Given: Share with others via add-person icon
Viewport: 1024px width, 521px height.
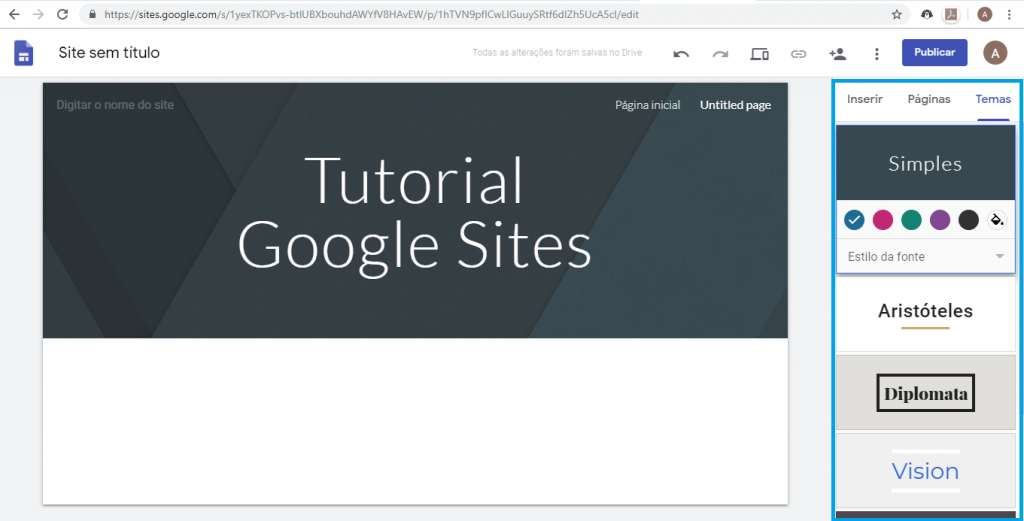Looking at the screenshot, I should [x=837, y=54].
